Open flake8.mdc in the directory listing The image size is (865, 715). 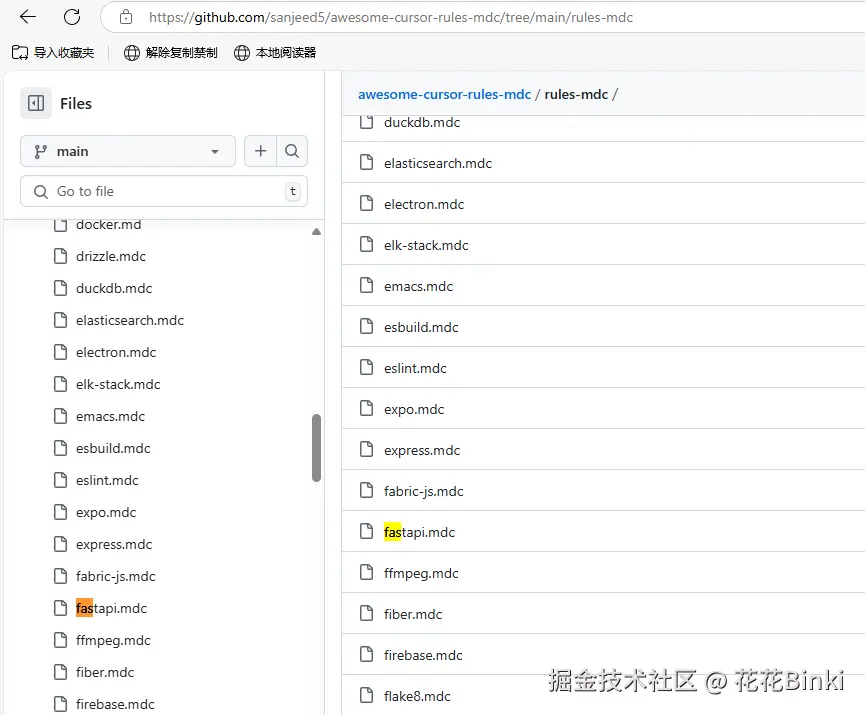(417, 696)
